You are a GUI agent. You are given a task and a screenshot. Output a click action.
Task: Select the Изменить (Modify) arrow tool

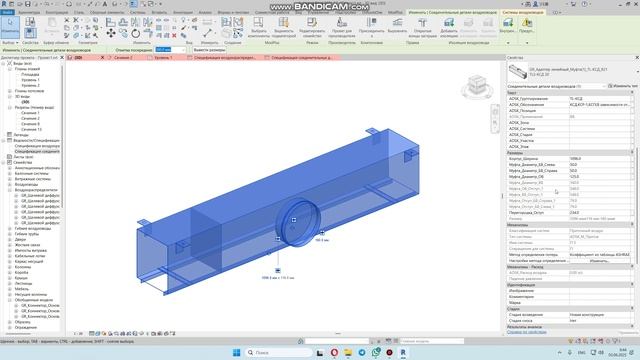[10, 27]
